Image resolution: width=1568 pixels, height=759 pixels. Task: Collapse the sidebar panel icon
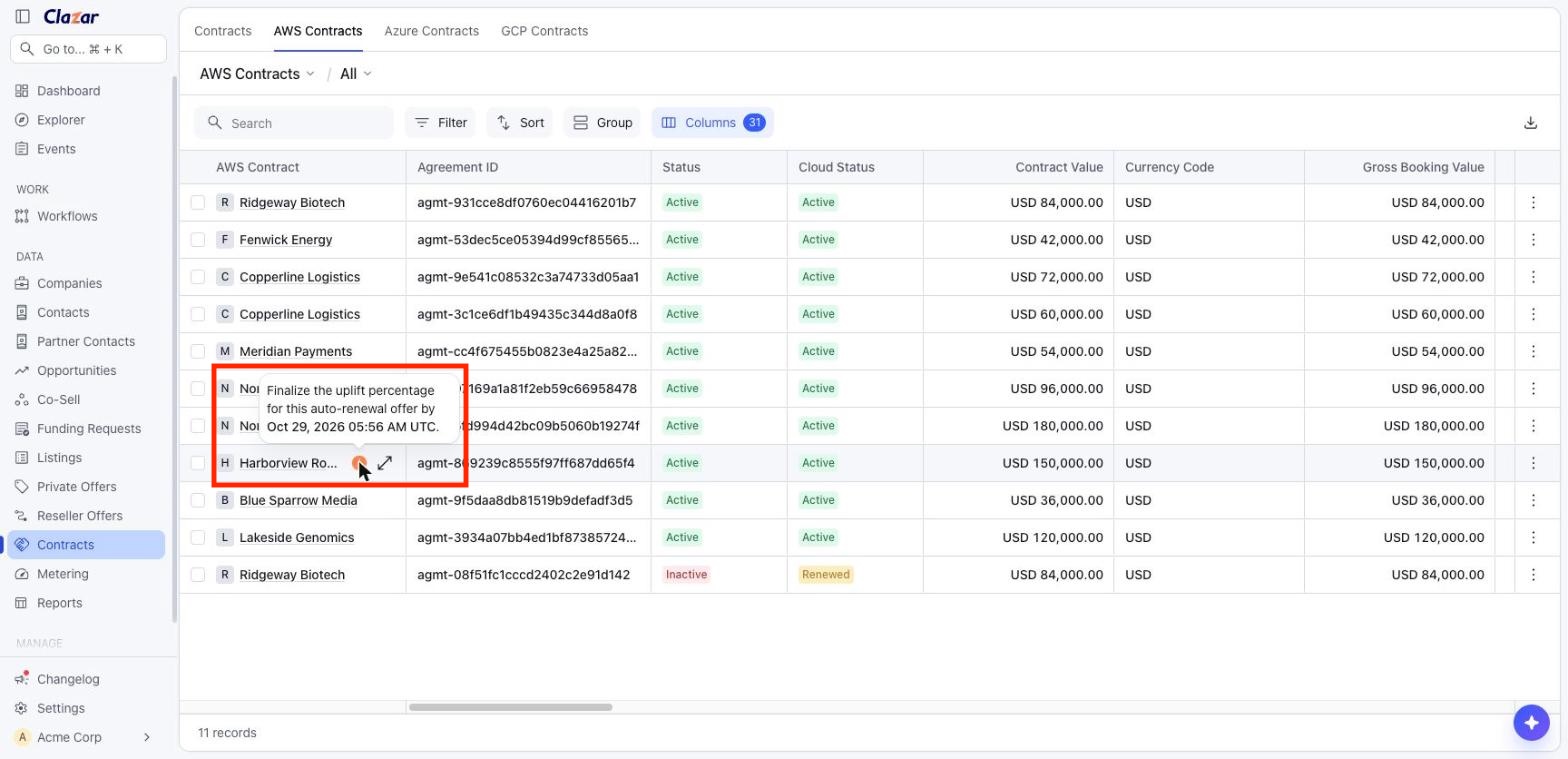coord(22,17)
